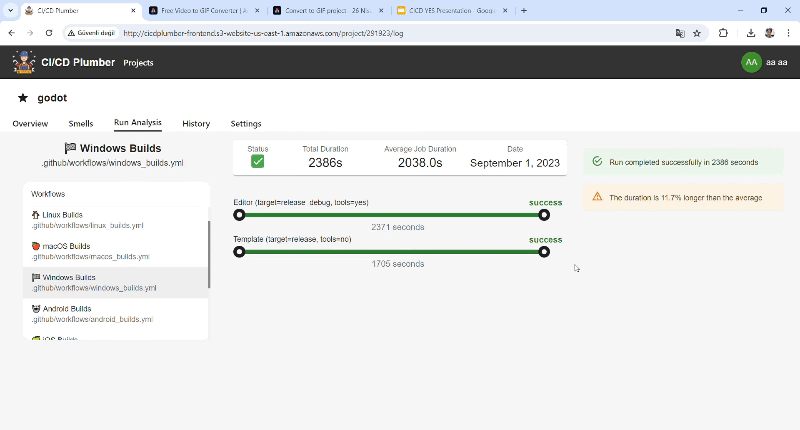
Task: Go back with the browser back arrow
Action: pyautogui.click(x=12, y=33)
